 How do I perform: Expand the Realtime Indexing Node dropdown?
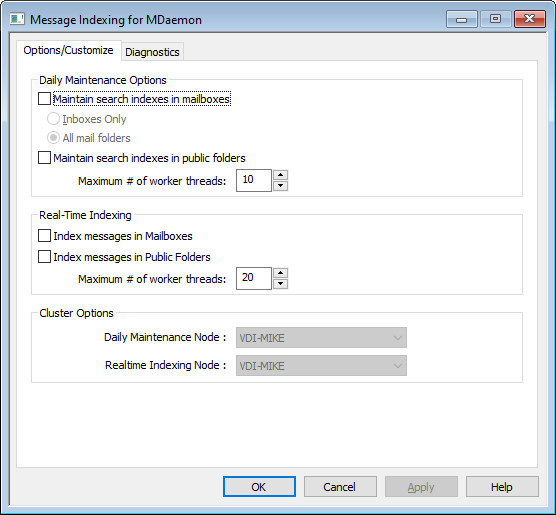point(321,366)
